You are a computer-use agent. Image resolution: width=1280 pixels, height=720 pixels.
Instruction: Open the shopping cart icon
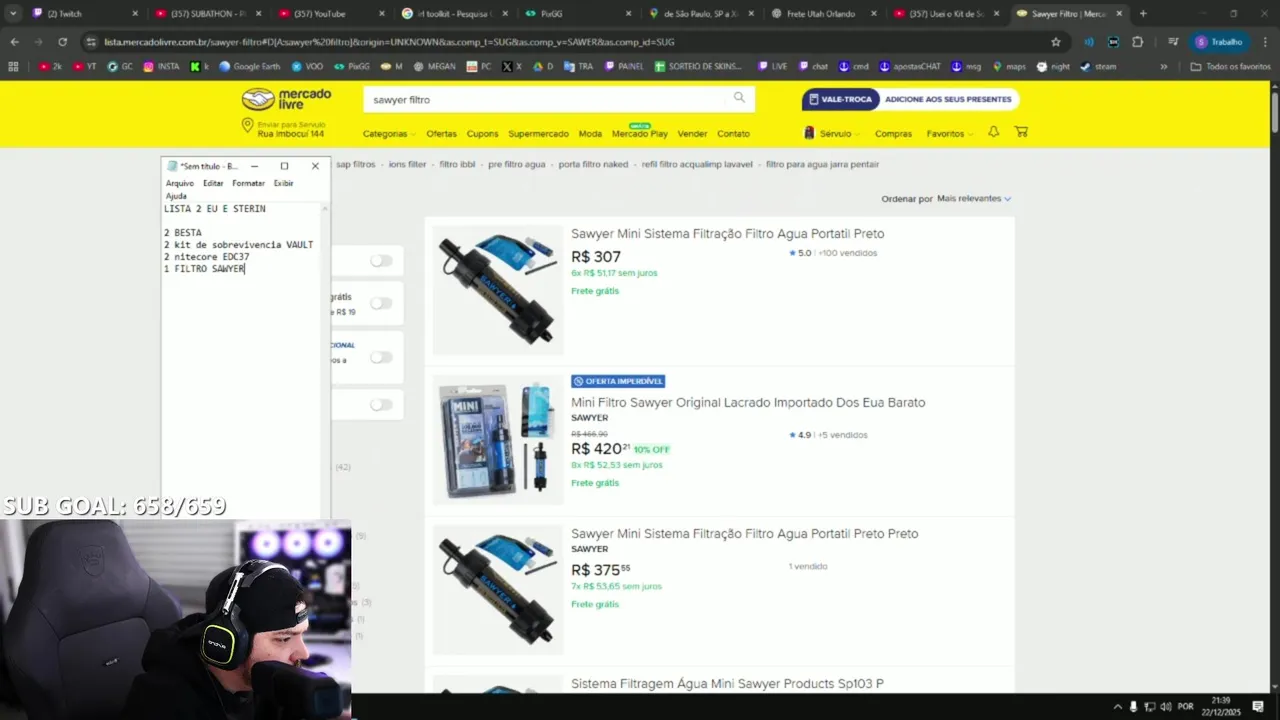point(1021,132)
